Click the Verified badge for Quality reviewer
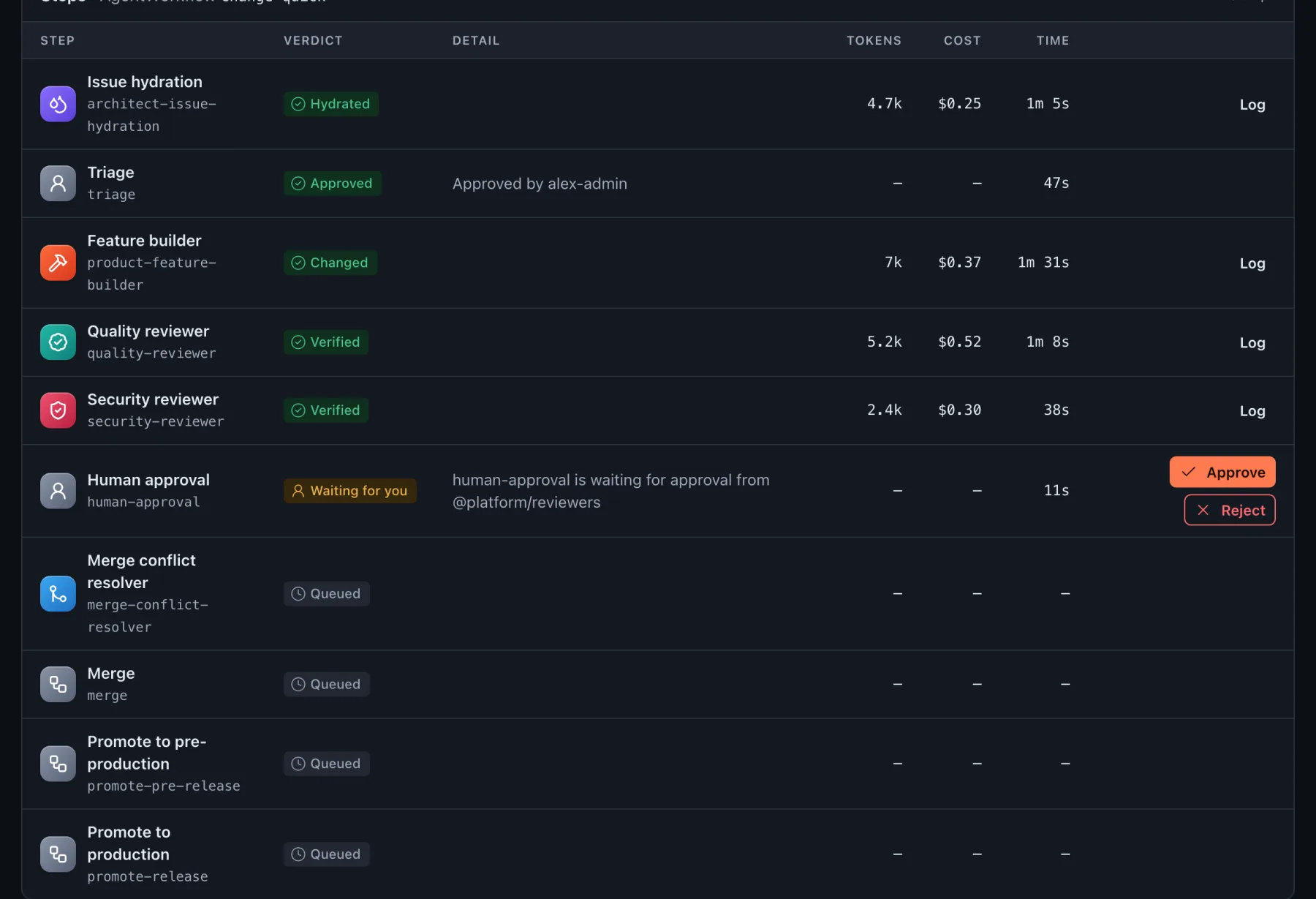 326,342
